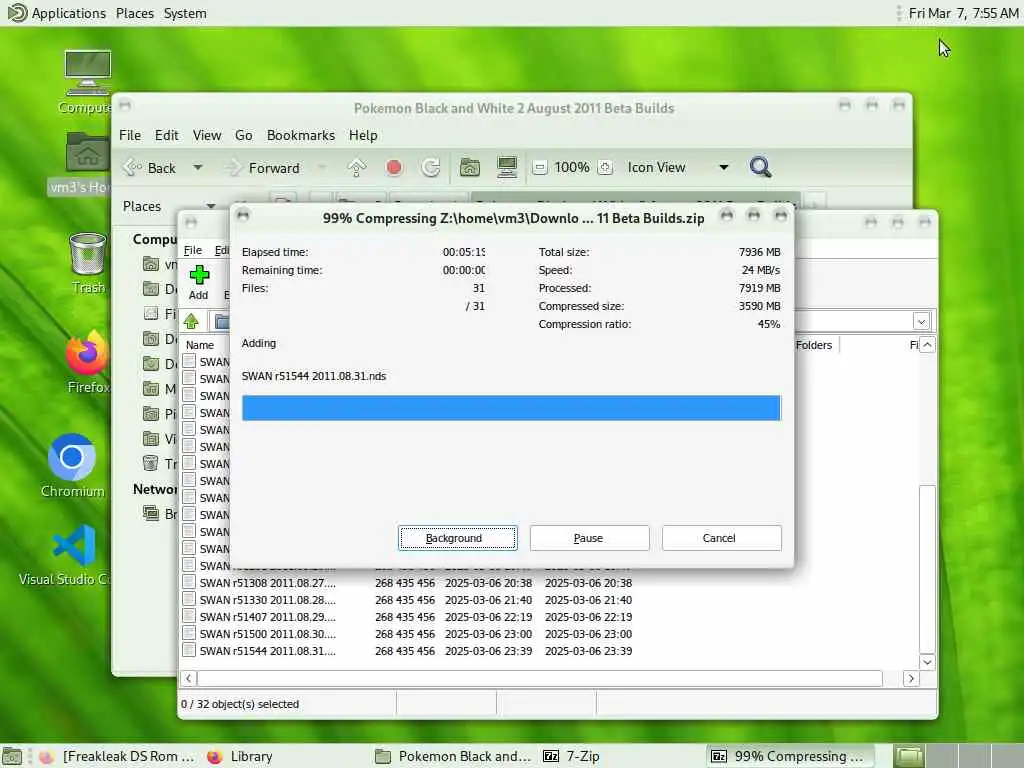Screen dimensions: 1024x768
Task: Go Back in file manager
Action: click(150, 168)
